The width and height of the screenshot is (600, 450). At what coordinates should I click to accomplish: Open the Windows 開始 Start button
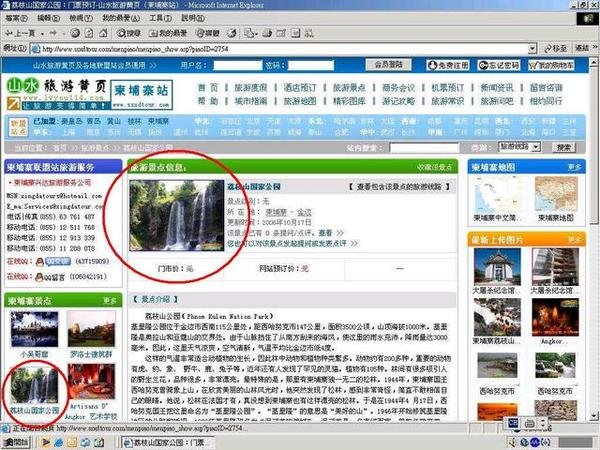16,442
